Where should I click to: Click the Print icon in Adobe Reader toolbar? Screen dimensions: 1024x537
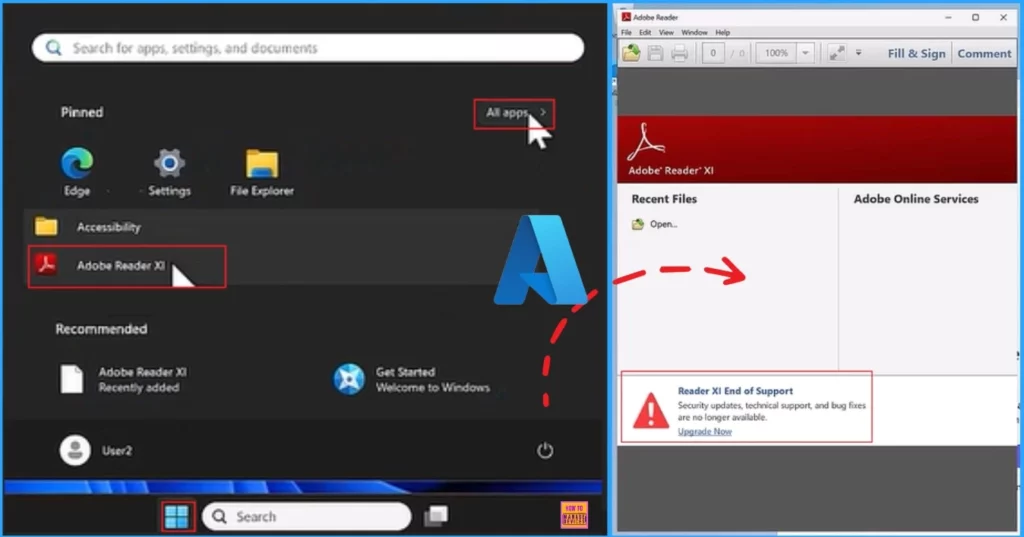click(679, 53)
